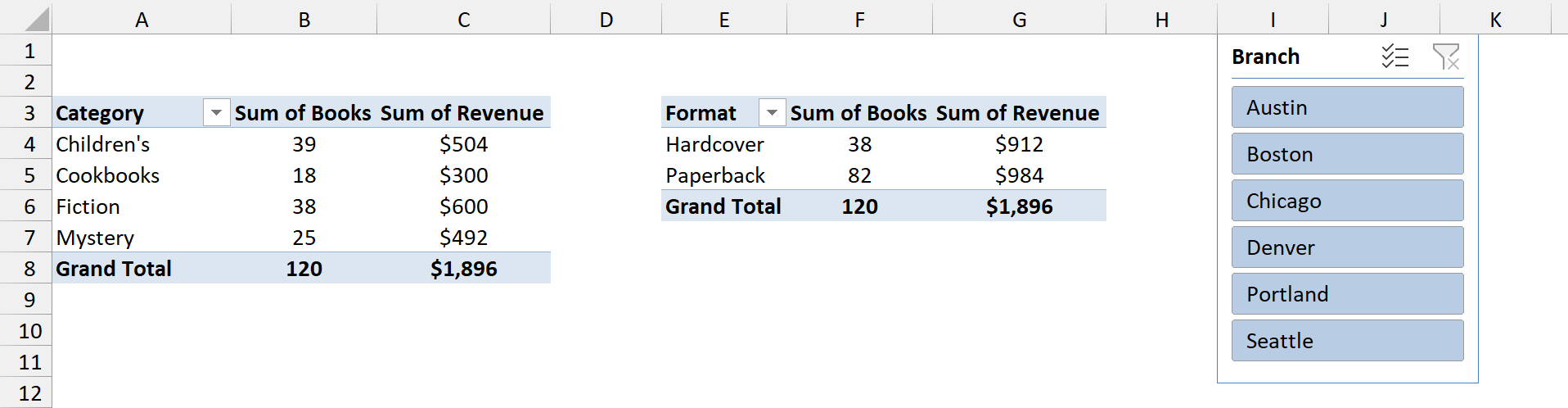The image size is (1568, 408).
Task: Select Chicago in Branch slicer
Action: pyautogui.click(x=1347, y=201)
